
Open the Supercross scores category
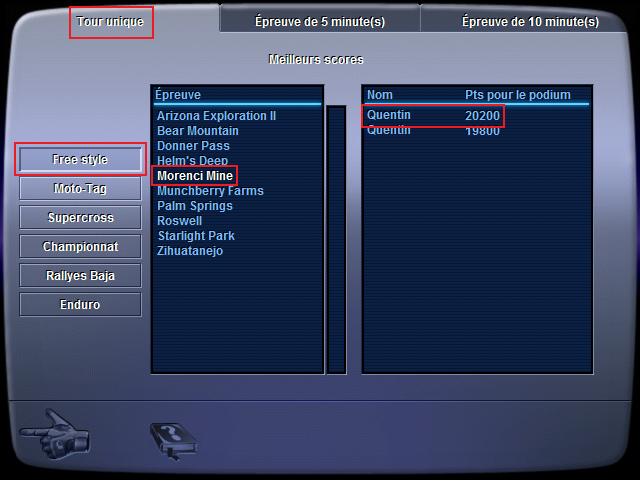click(x=80, y=218)
